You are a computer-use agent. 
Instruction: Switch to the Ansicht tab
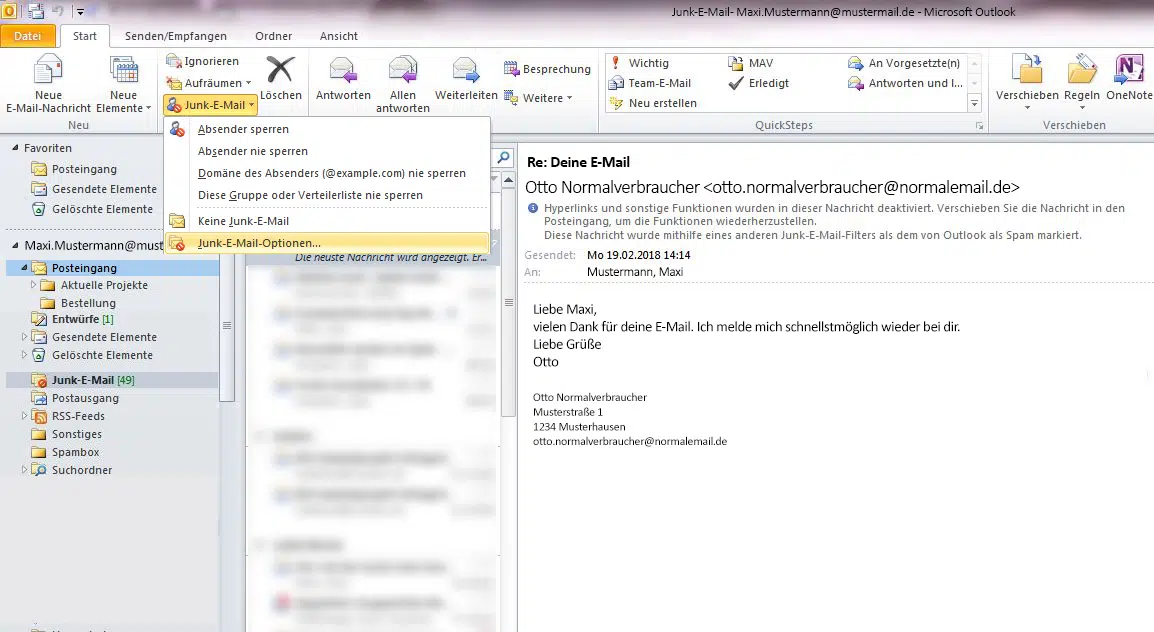point(339,36)
